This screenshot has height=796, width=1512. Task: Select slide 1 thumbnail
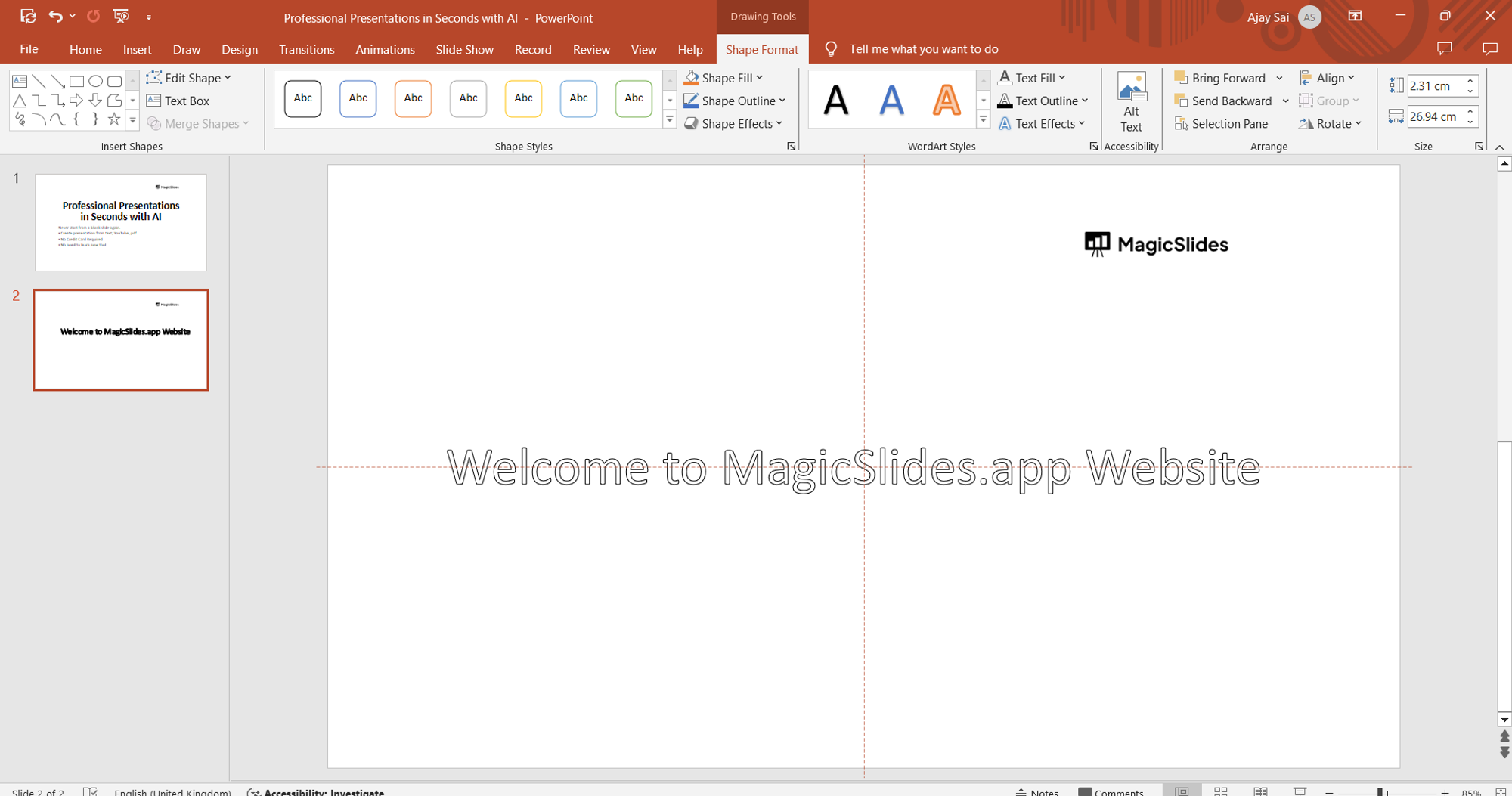tap(121, 222)
